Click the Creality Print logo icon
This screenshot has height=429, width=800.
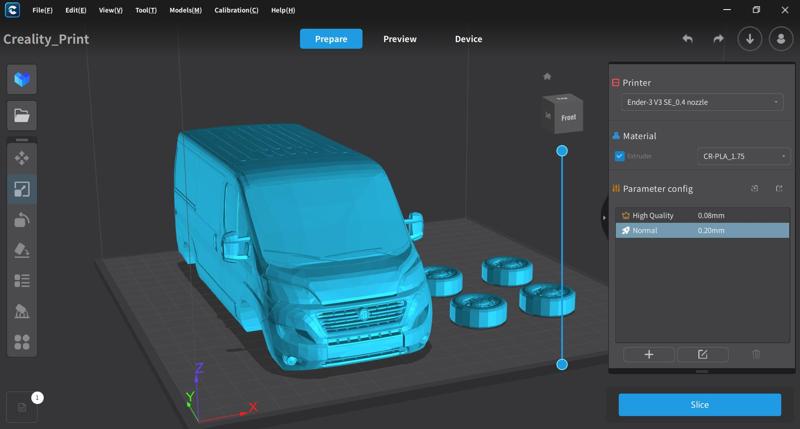pyautogui.click(x=12, y=10)
